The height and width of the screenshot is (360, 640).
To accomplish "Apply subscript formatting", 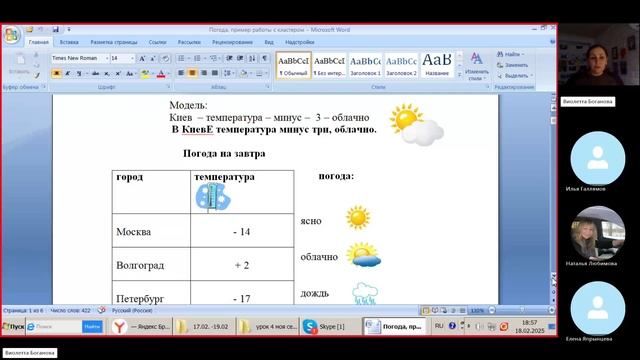I will [107, 73].
